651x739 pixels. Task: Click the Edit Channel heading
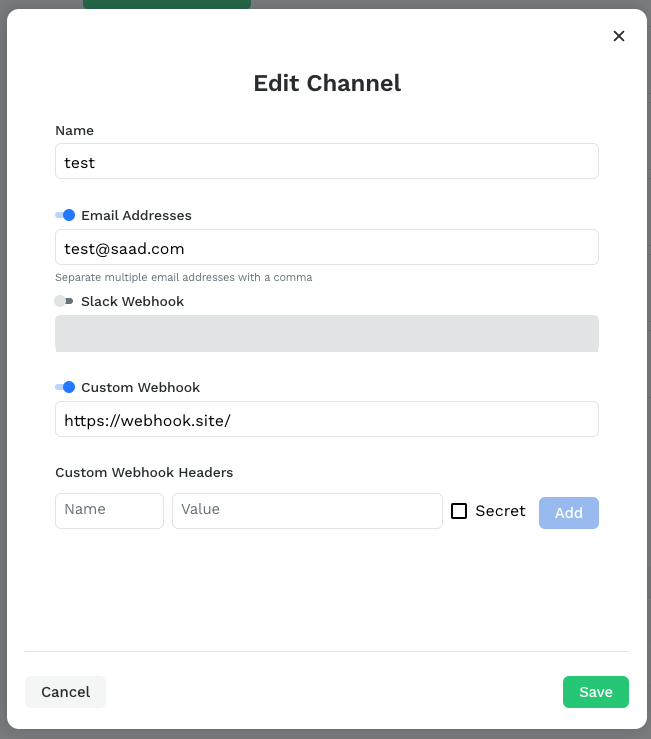(x=327, y=83)
